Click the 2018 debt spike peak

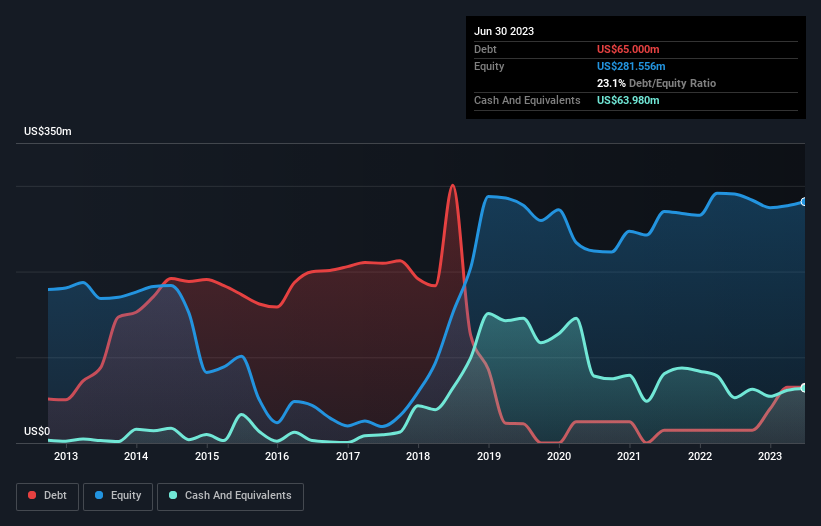click(452, 185)
